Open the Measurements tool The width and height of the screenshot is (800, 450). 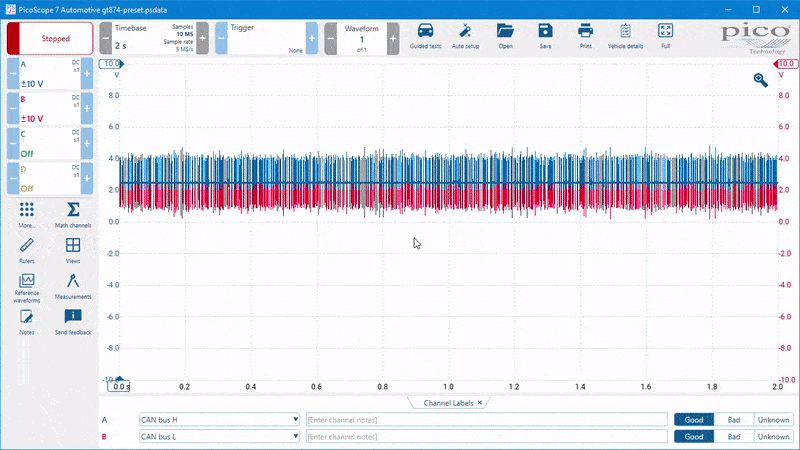tap(73, 286)
